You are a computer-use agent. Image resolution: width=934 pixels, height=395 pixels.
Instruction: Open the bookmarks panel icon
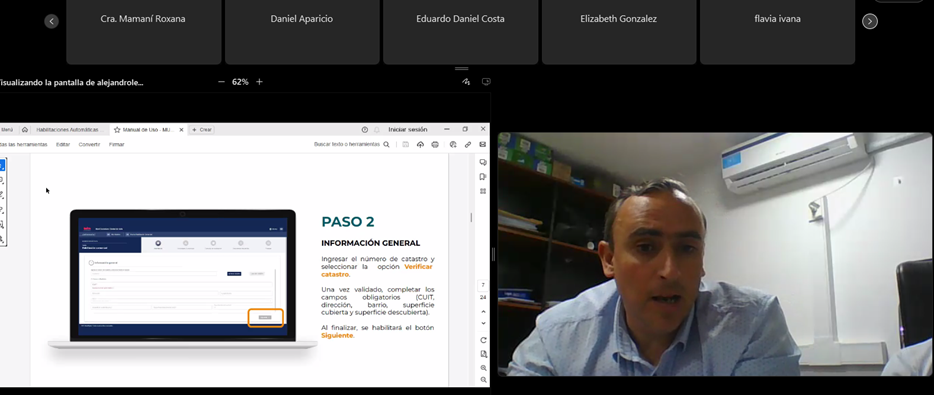[x=483, y=177]
